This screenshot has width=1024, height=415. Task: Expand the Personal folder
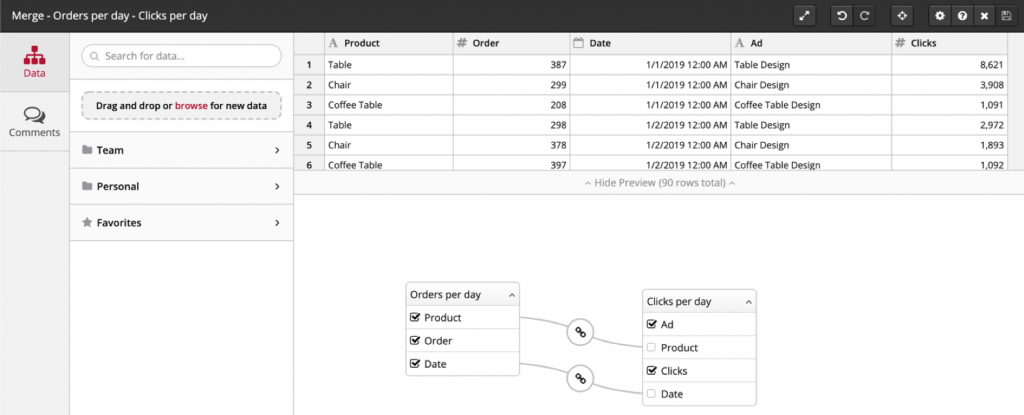[182, 186]
